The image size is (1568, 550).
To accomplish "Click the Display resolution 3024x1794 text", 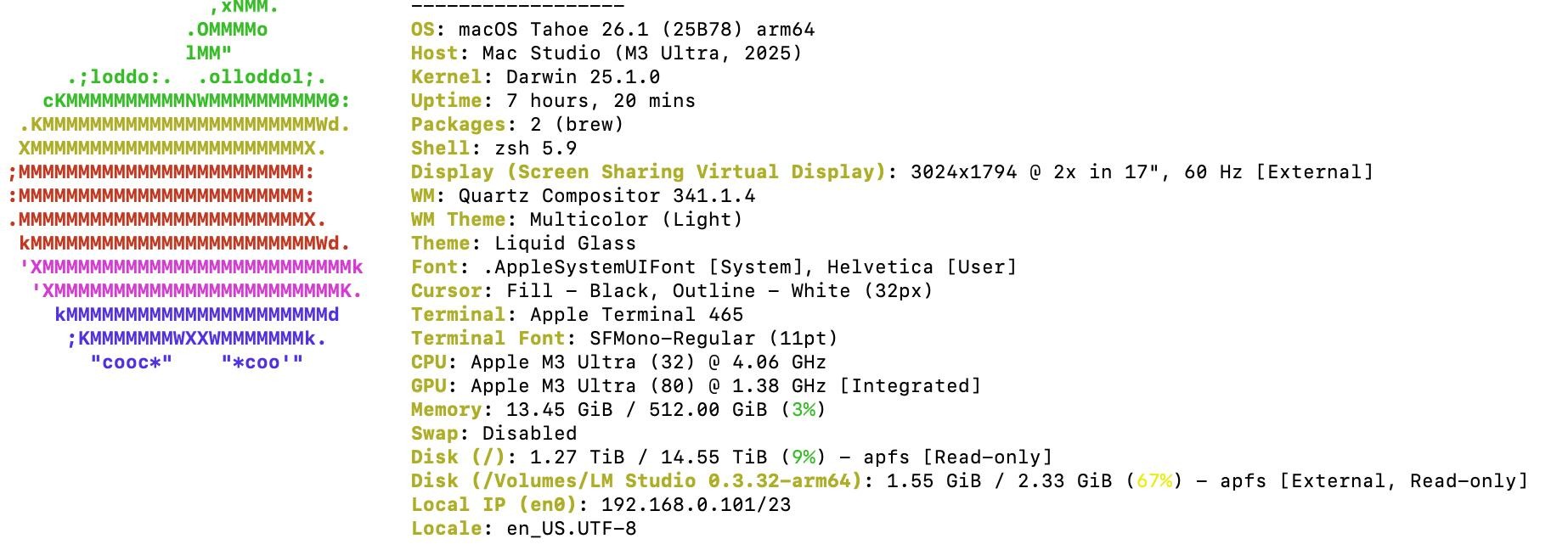I will [963, 172].
